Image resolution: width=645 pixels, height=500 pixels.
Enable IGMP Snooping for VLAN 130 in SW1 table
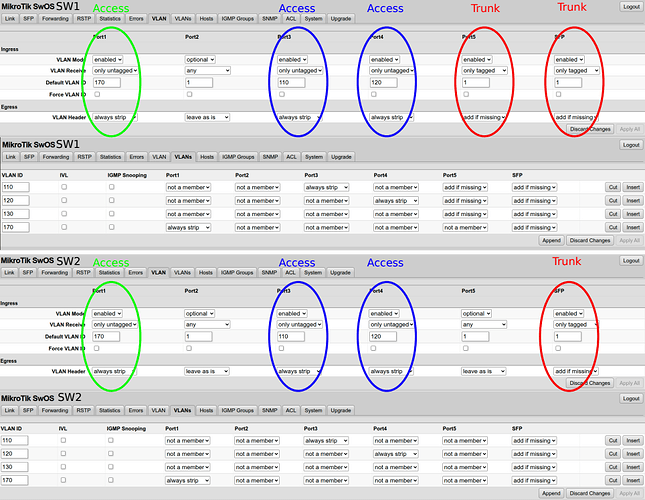[111, 214]
